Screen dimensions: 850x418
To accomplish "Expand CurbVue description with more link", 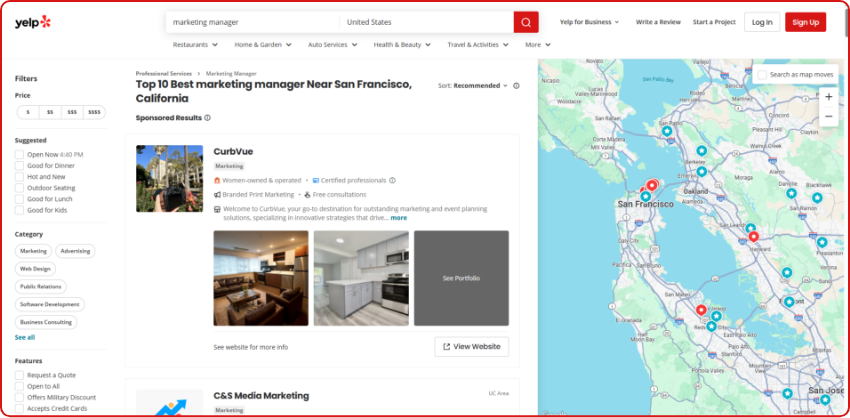I will (x=398, y=218).
